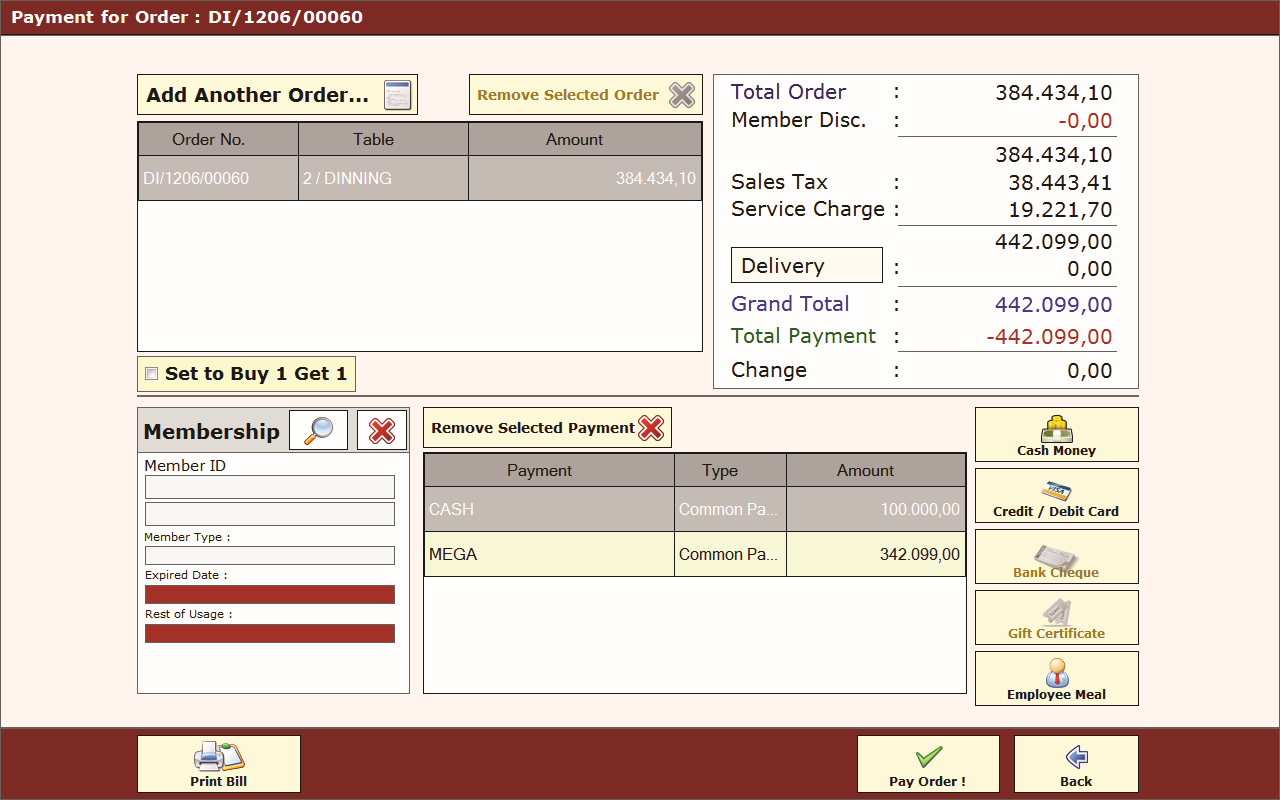Click the Expired Date red field

click(x=270, y=594)
